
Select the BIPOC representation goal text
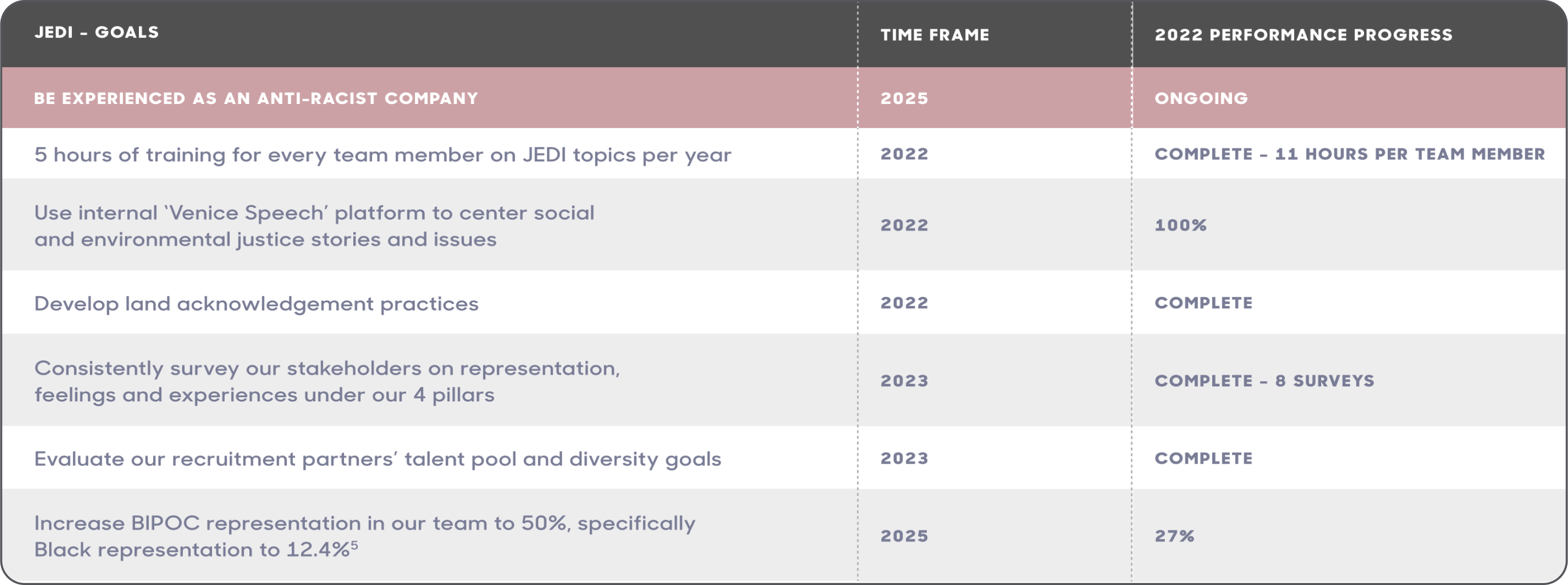[x=364, y=536]
